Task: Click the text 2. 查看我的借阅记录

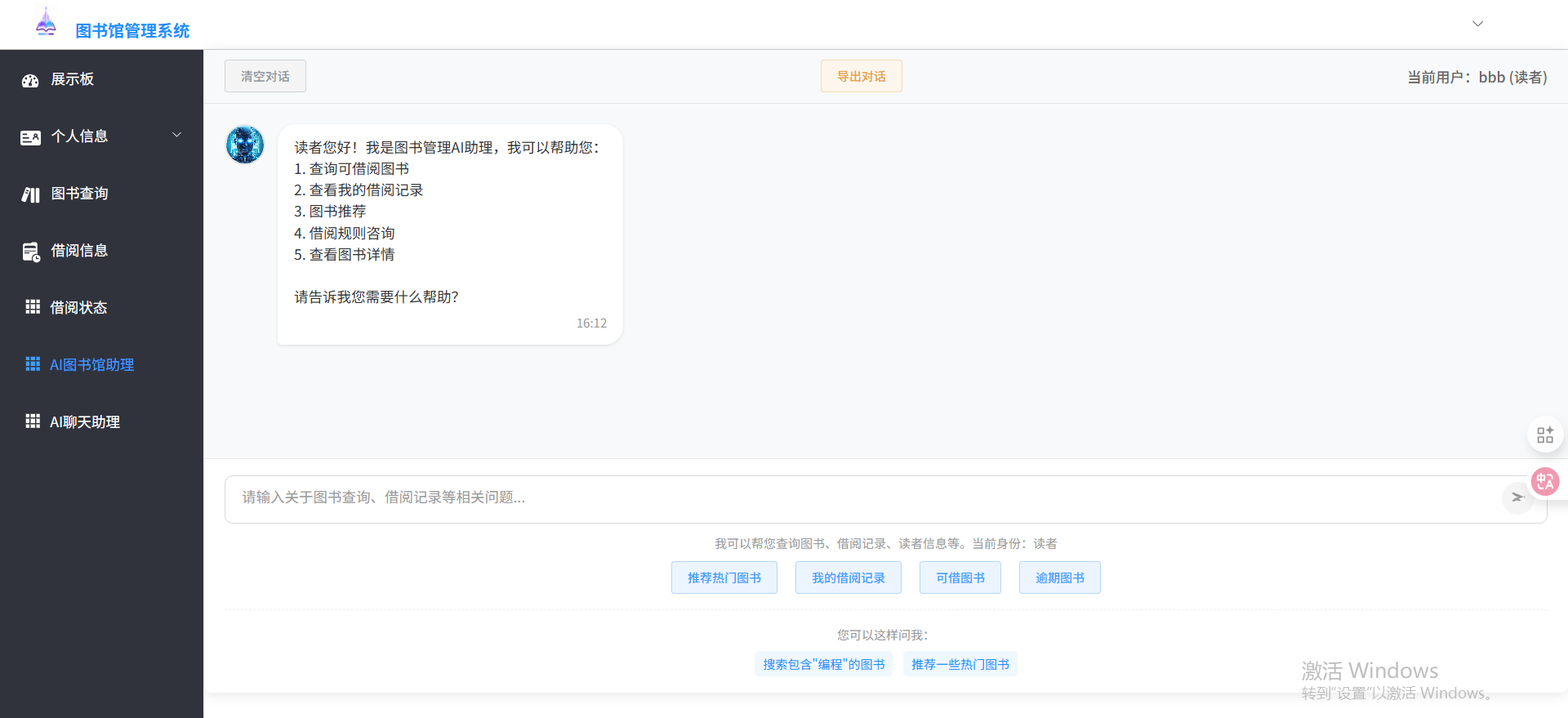Action: [359, 190]
